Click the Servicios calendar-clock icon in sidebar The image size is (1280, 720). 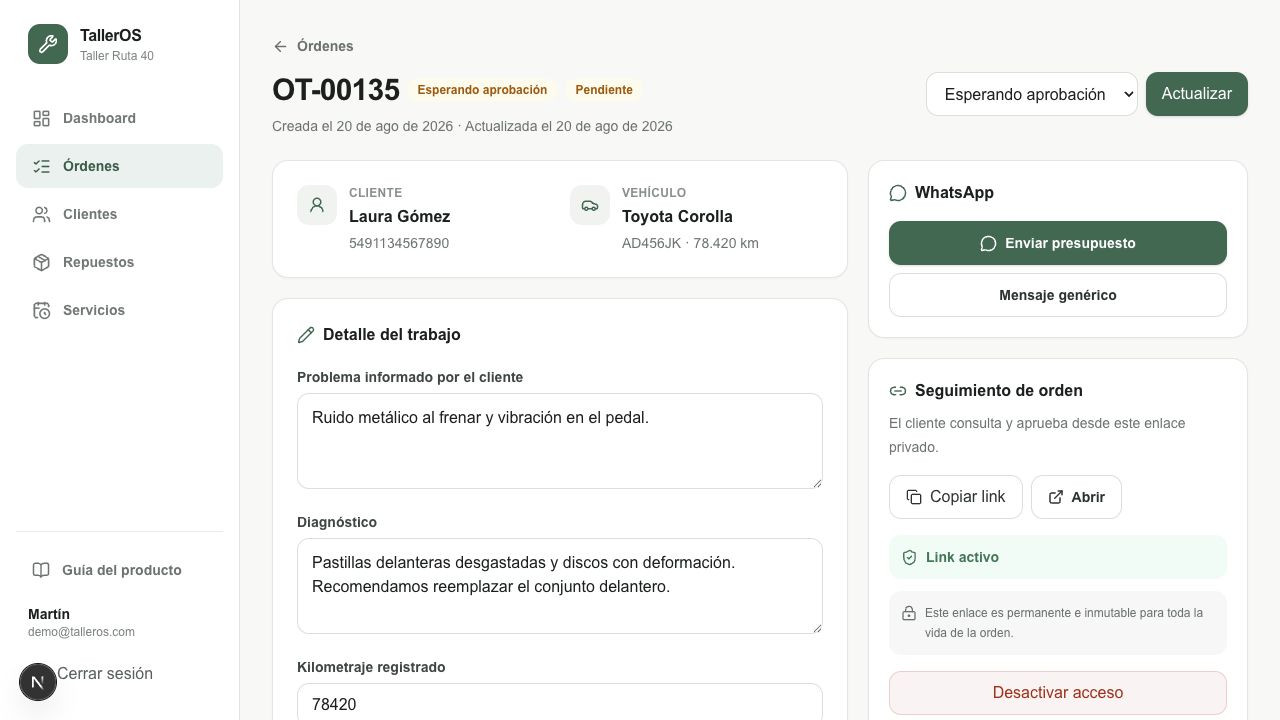point(41,311)
